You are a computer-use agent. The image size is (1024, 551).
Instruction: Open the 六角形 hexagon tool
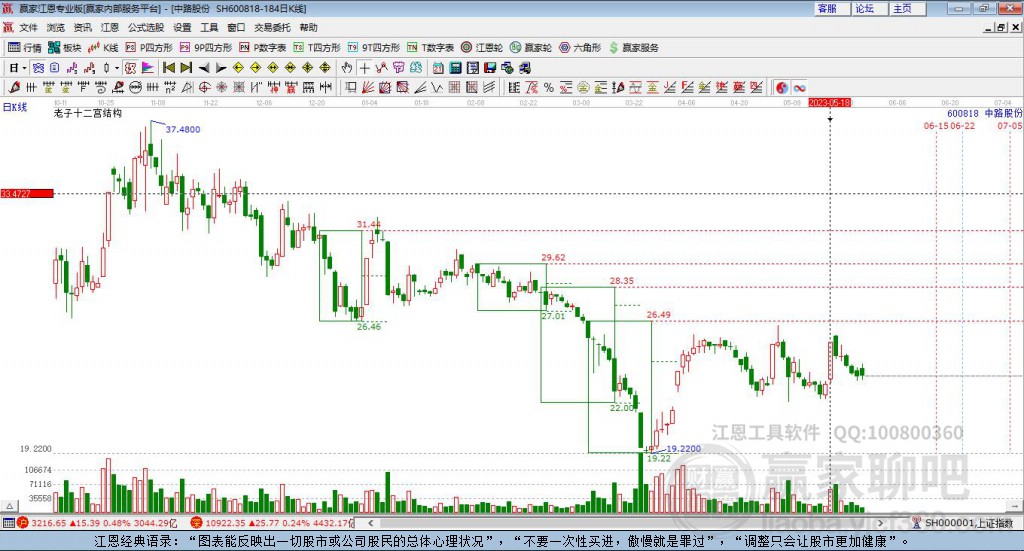coord(580,48)
